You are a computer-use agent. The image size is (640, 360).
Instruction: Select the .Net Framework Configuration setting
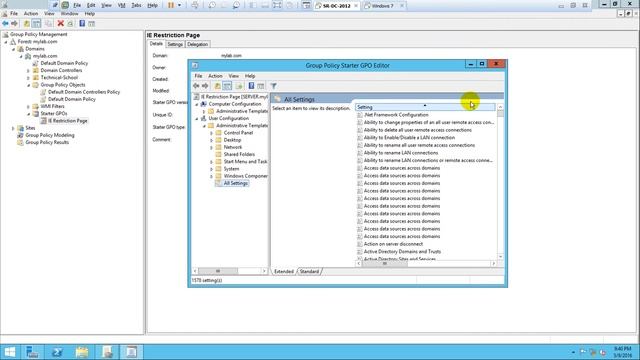coord(396,115)
